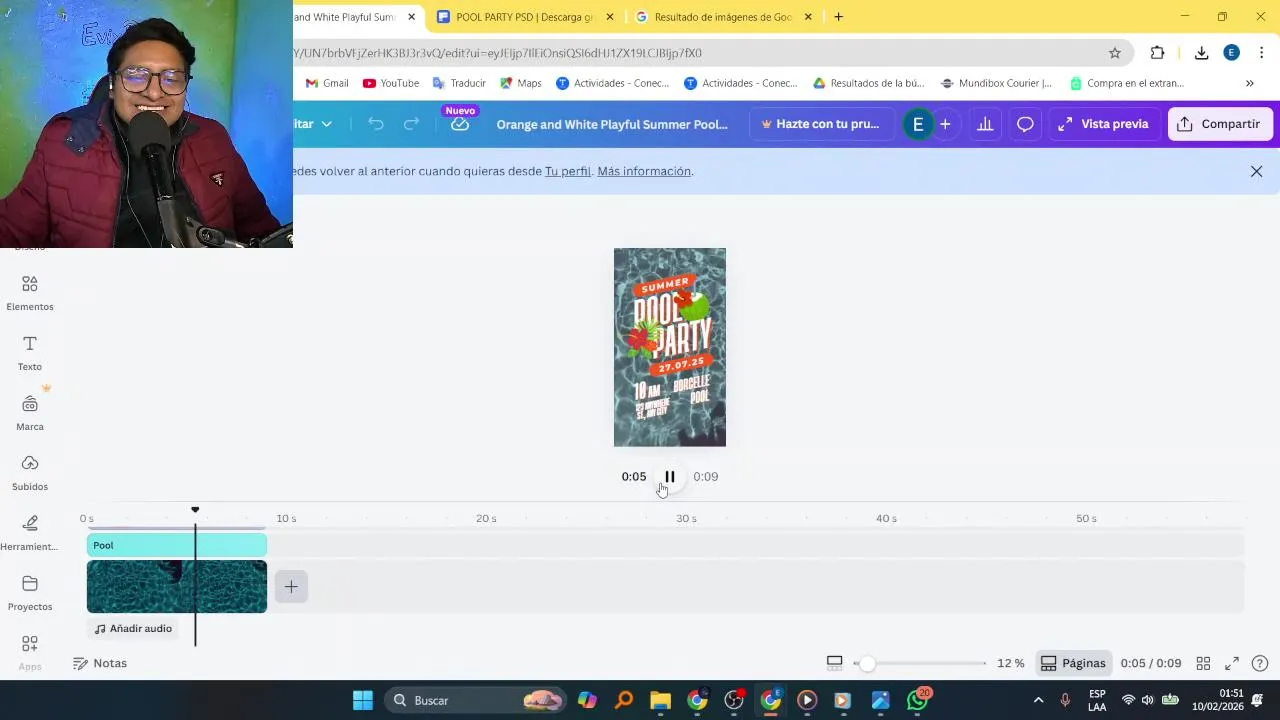Open the Chrome downloads icon
Image resolution: width=1280 pixels, height=720 pixels.
(x=1201, y=53)
